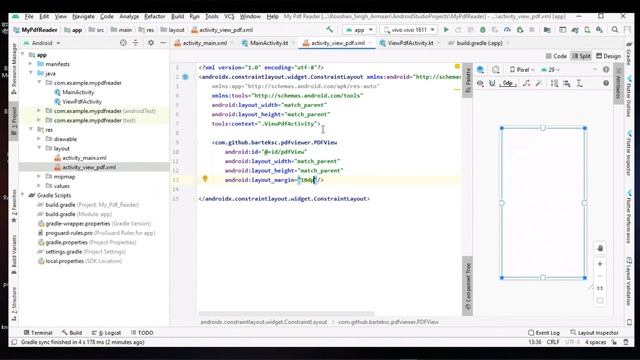Click the horizontal scrollbar in code editor
The image size is (640, 360).
click(x=286, y=313)
